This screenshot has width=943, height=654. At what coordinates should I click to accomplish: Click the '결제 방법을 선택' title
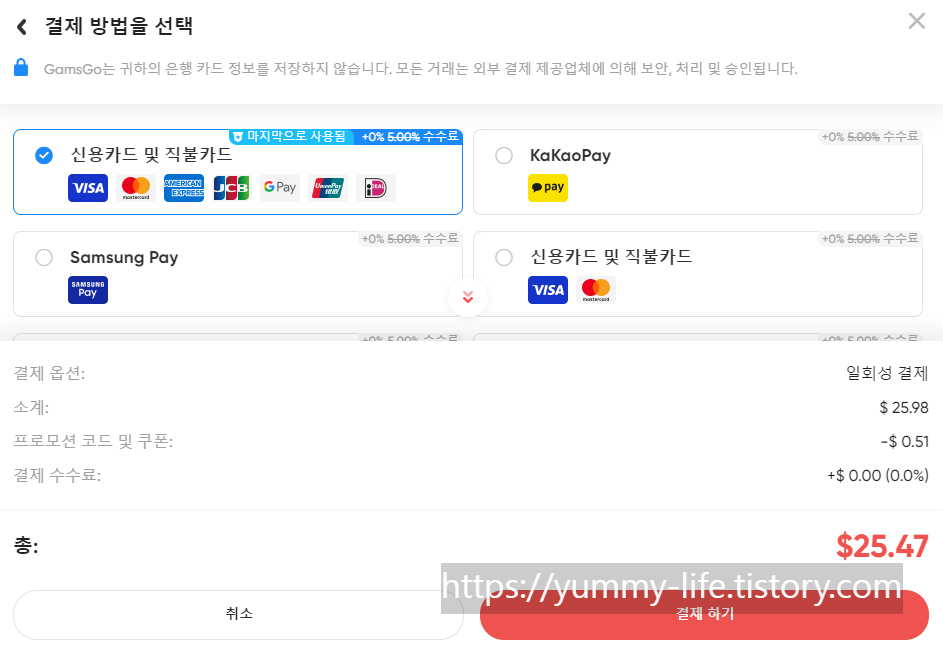(119, 26)
